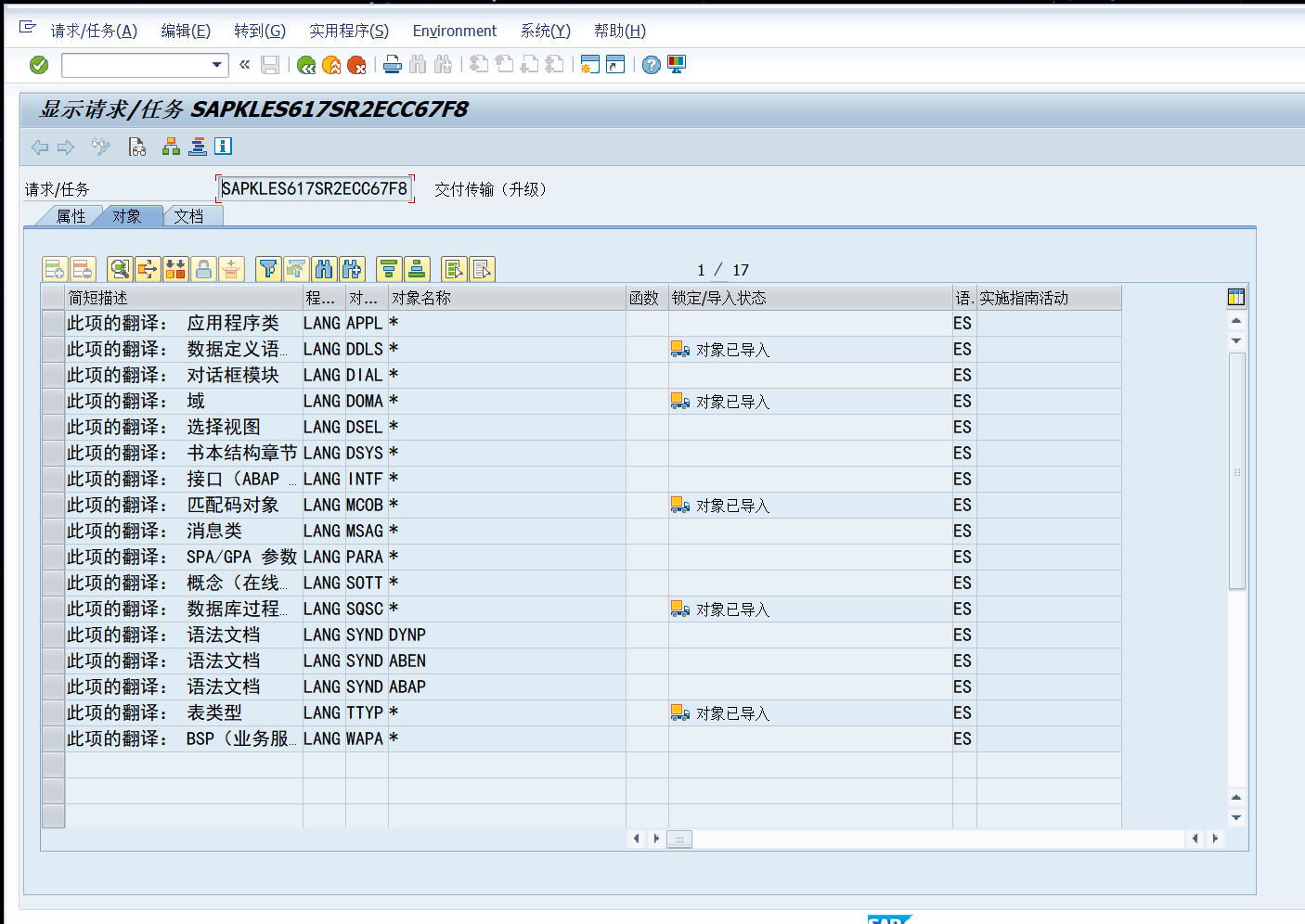Click the 对象名称 column header
Screen dimensions: 1305x924
click(x=507, y=298)
